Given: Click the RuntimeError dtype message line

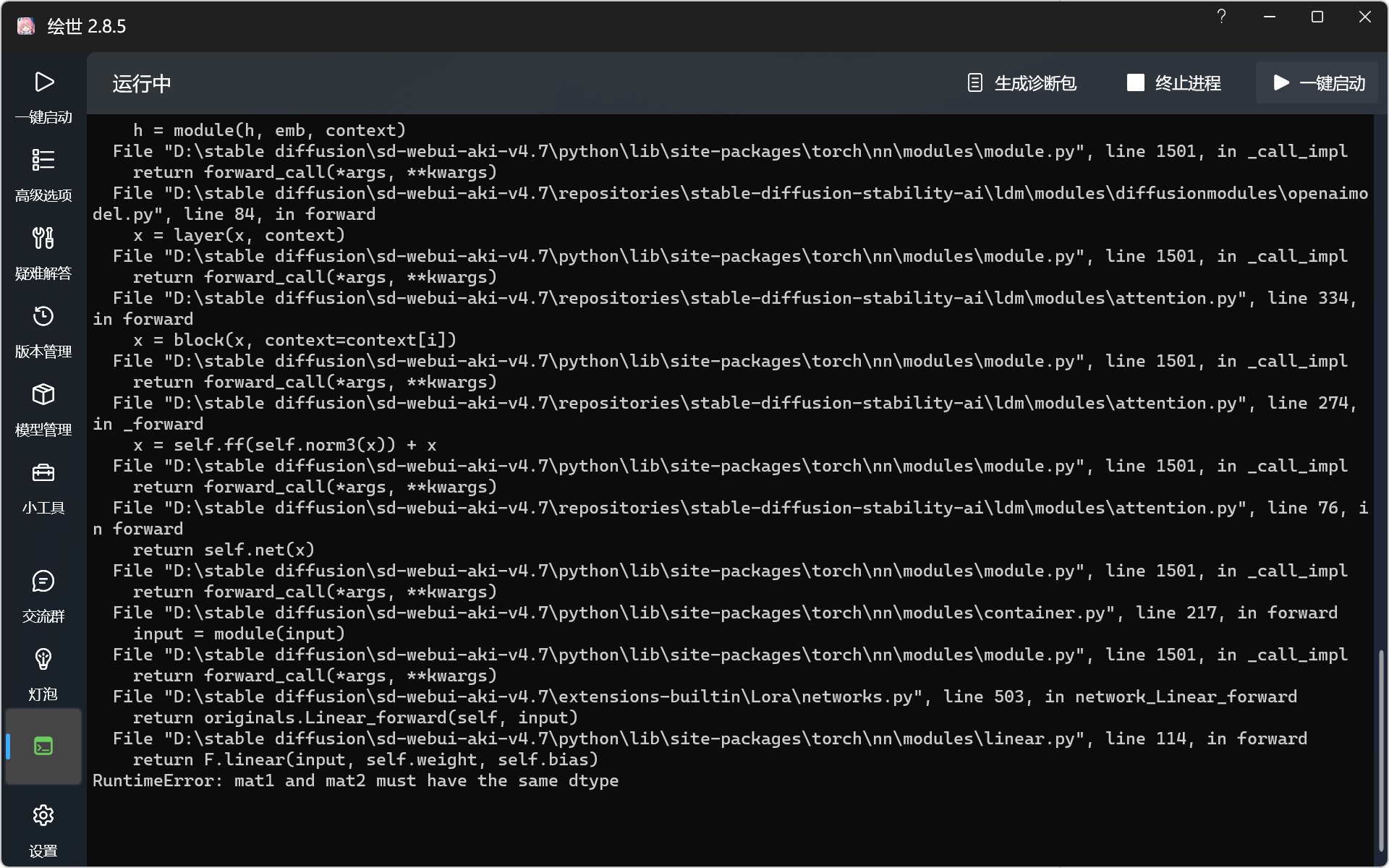Looking at the screenshot, I should (355, 780).
